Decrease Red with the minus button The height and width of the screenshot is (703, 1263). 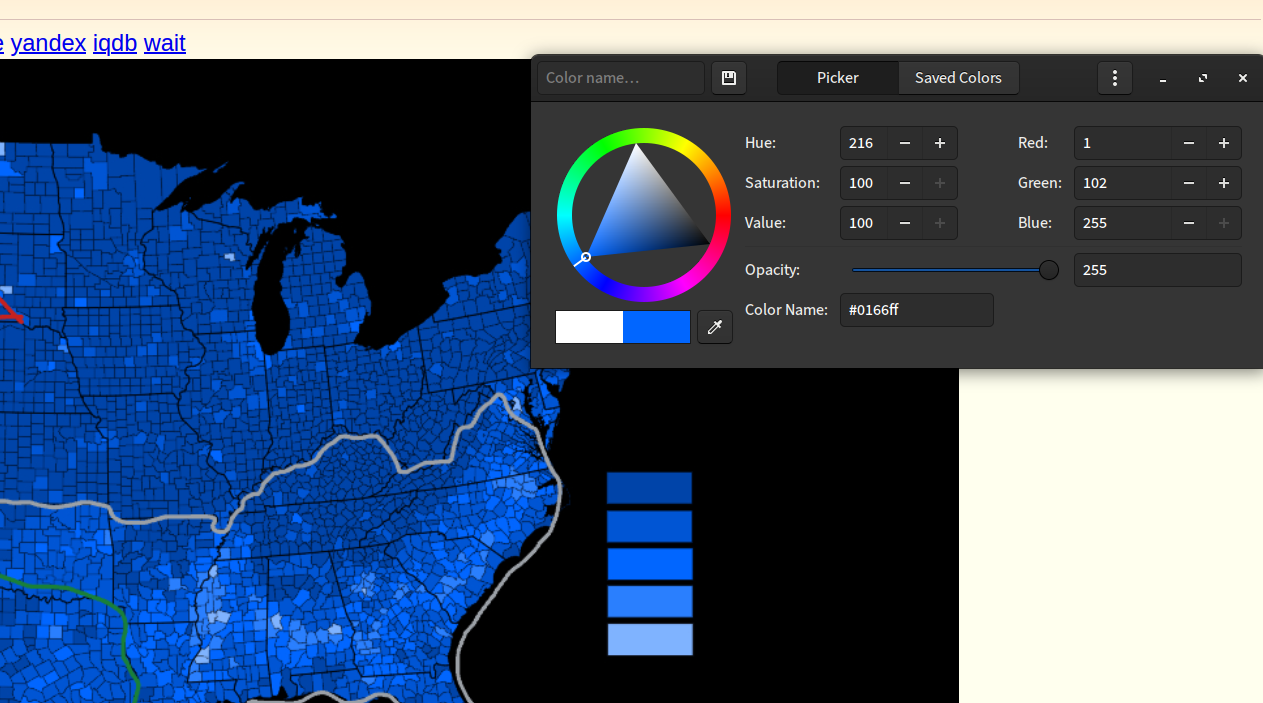click(1189, 143)
